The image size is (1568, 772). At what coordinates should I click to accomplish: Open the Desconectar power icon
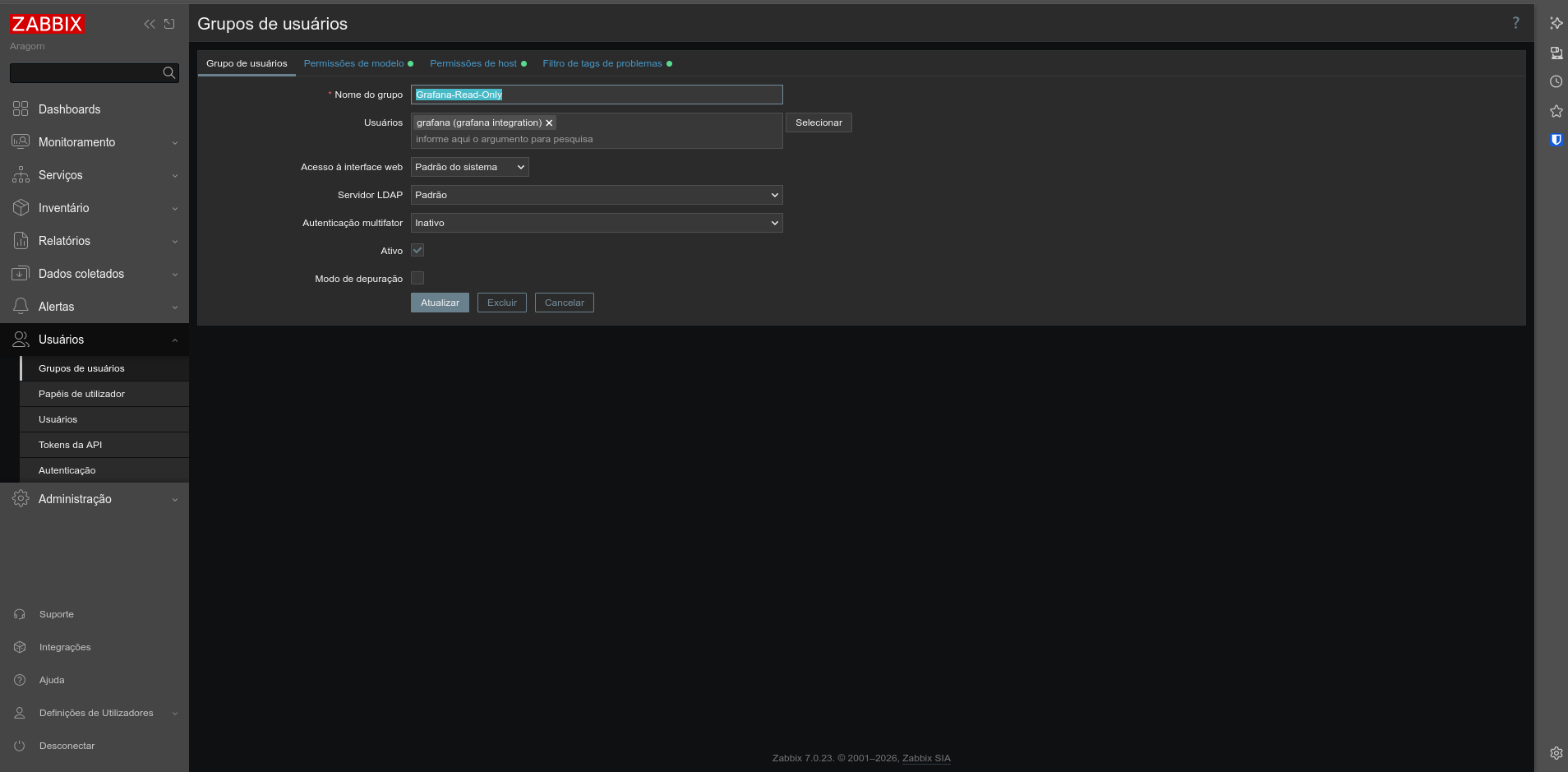tap(20, 745)
